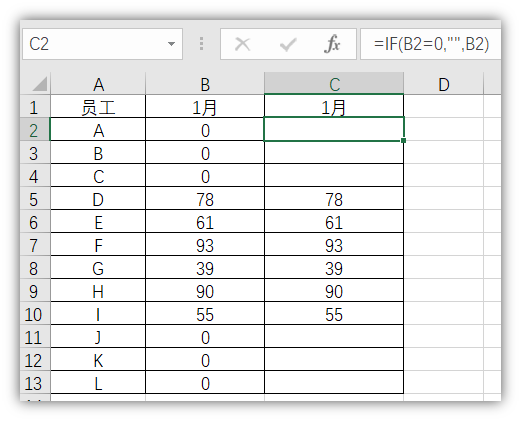
Task: Select column D header
Action: tap(444, 84)
